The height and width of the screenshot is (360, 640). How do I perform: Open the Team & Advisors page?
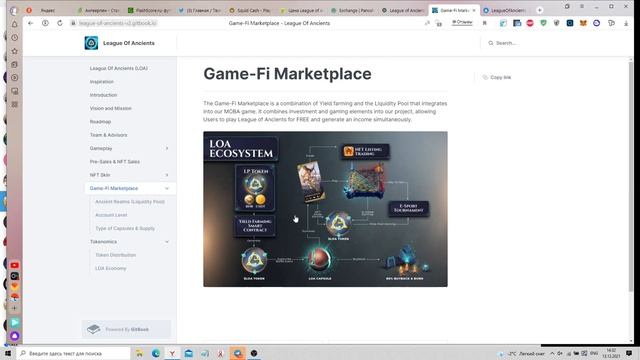tap(109, 135)
